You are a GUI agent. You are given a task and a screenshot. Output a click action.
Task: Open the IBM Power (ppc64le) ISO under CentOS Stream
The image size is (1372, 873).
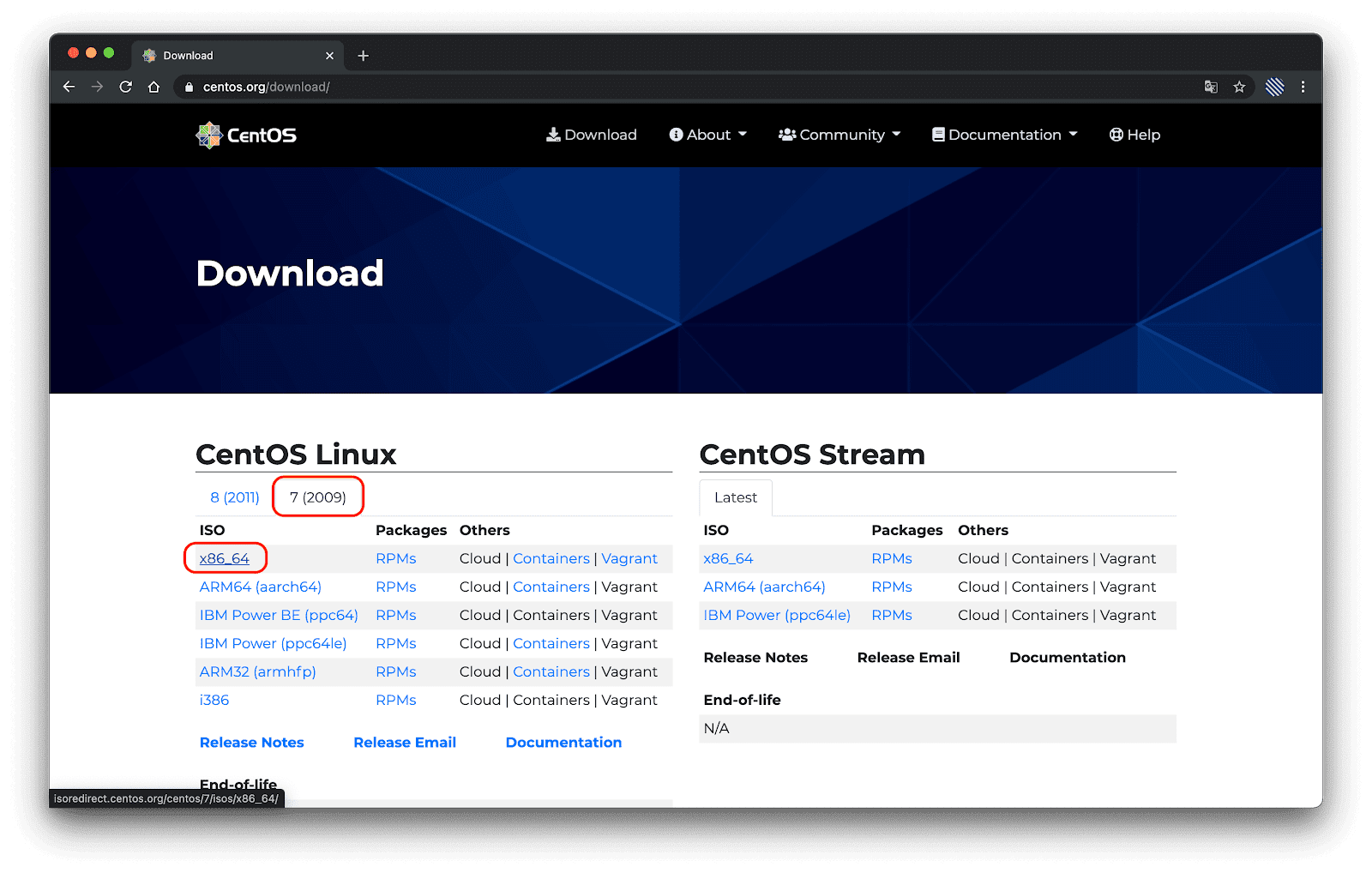777,615
